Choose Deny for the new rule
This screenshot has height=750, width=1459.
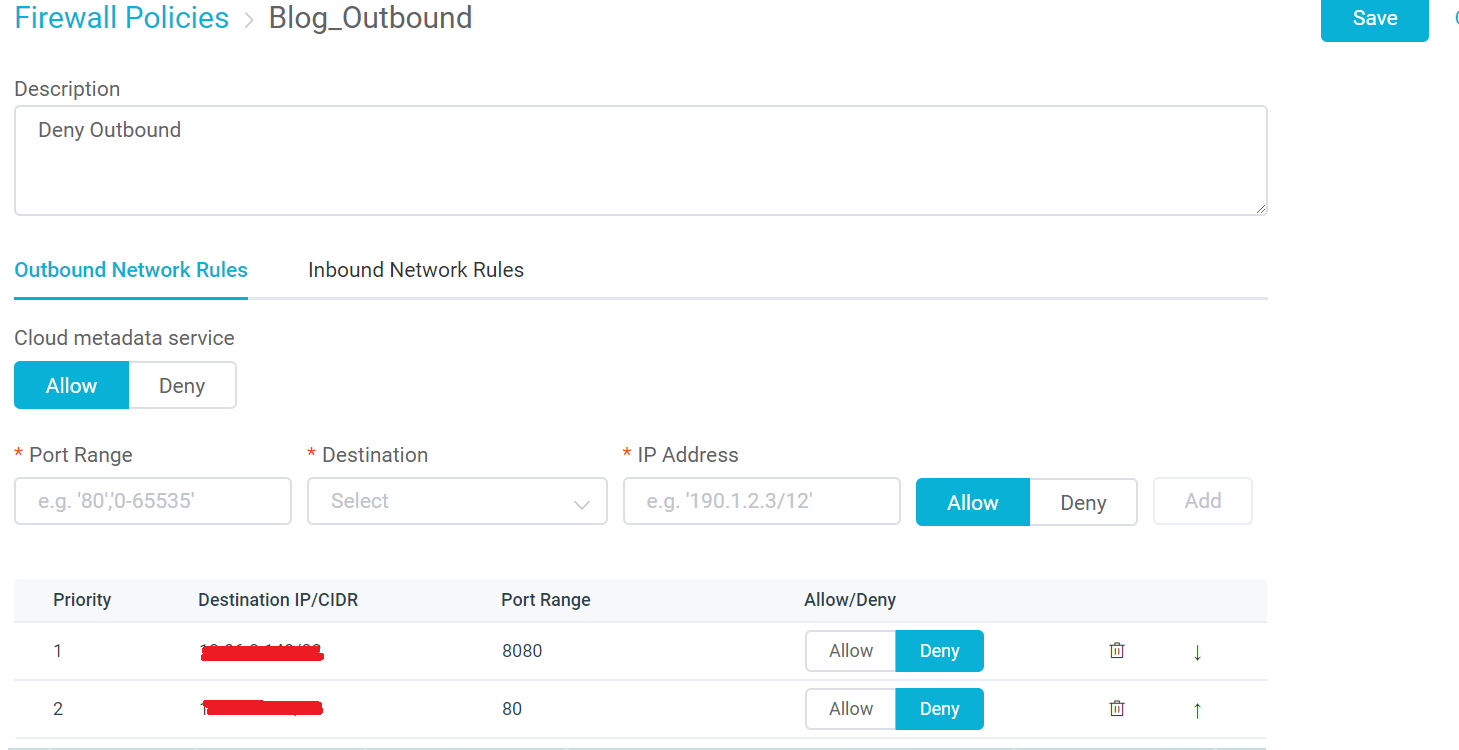(1082, 502)
